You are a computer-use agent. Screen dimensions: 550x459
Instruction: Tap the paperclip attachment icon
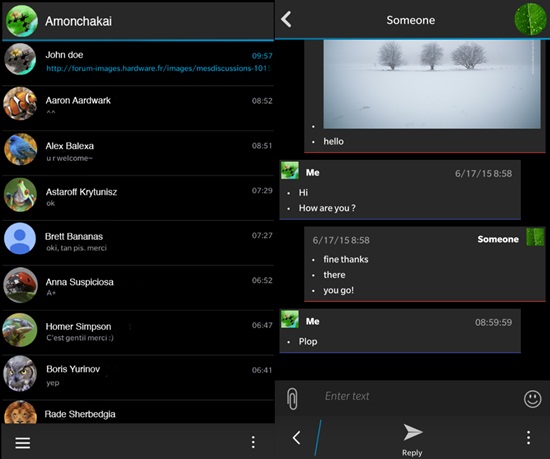(292, 399)
